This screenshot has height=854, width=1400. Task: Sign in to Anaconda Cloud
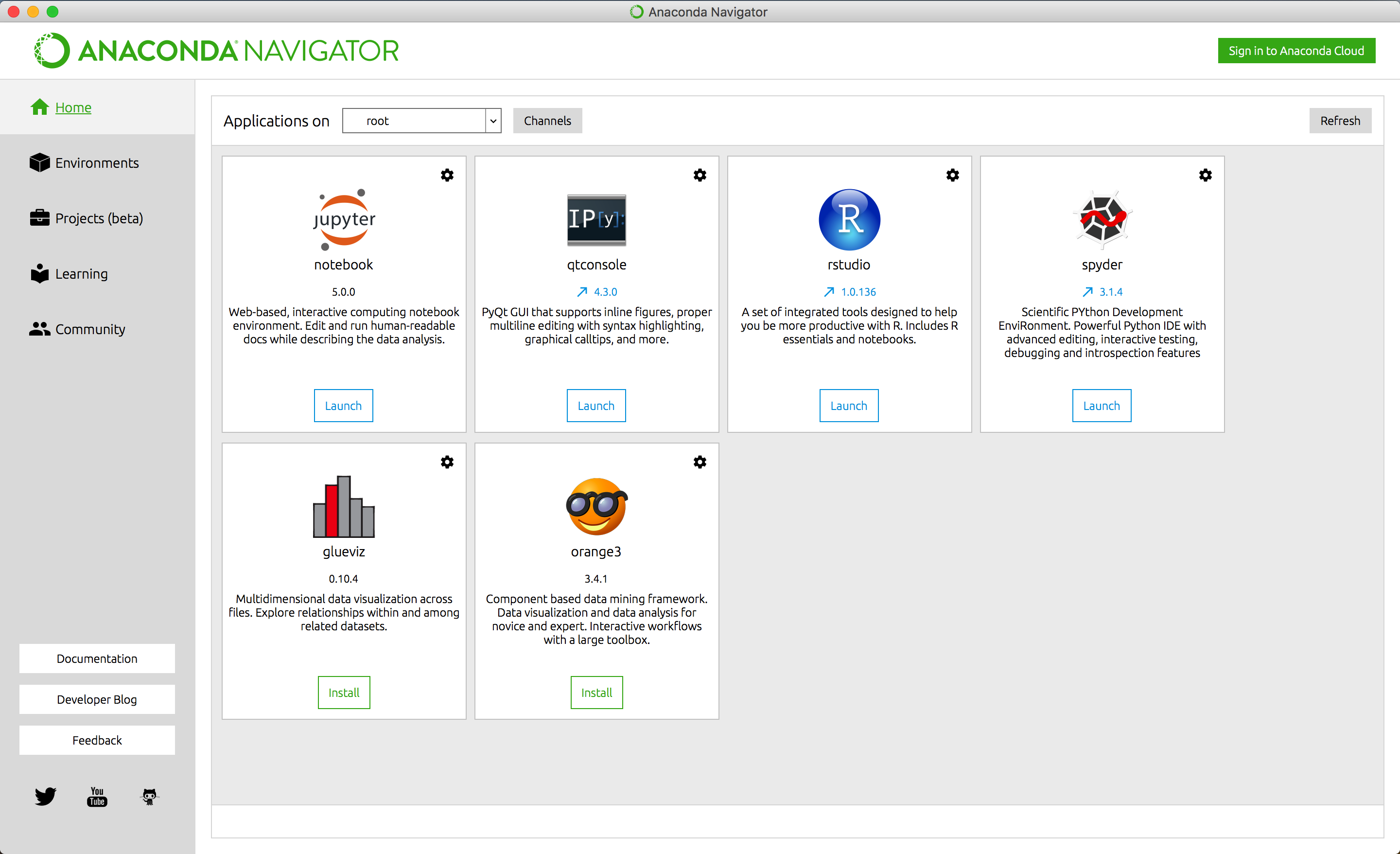[x=1296, y=51]
